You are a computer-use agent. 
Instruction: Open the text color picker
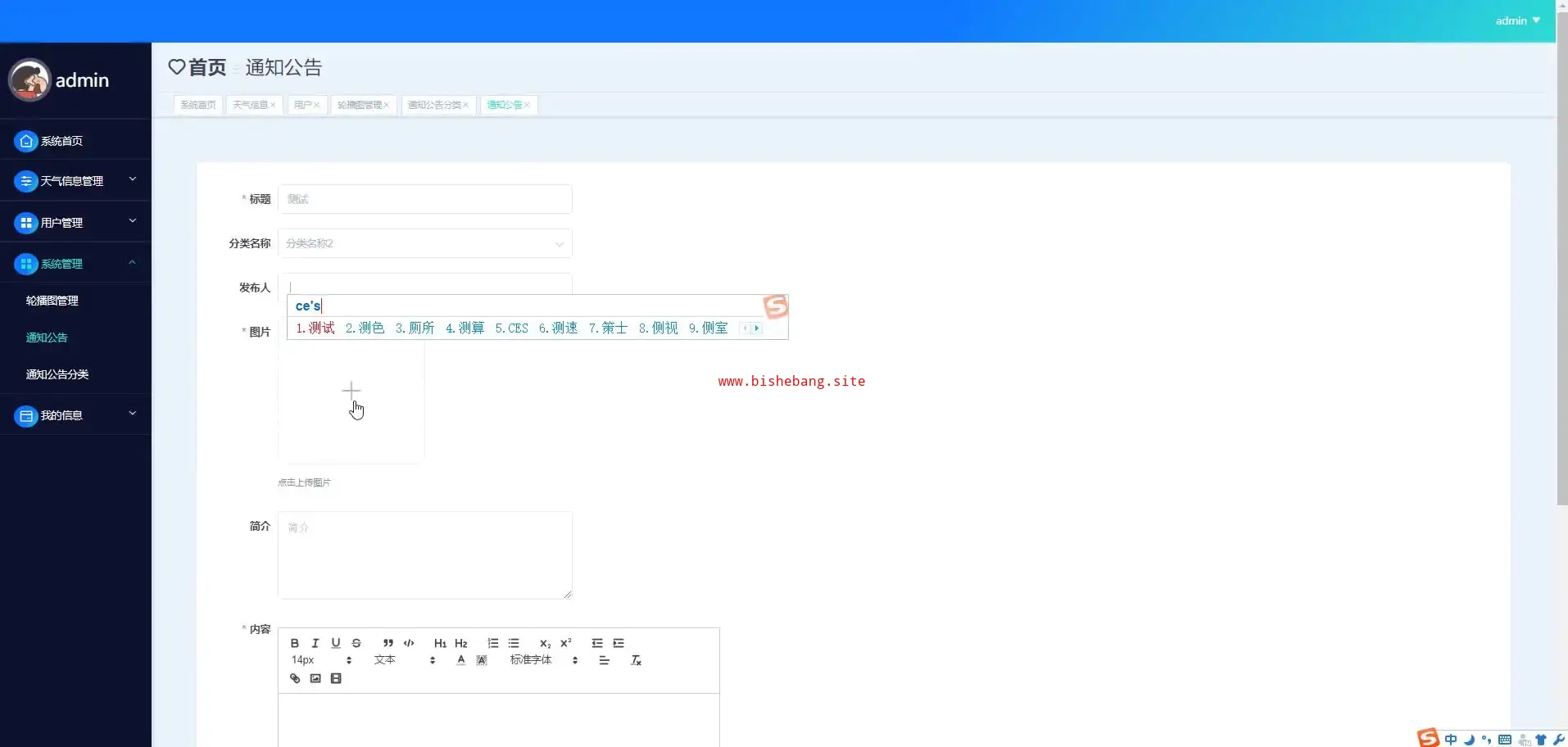[x=461, y=660]
